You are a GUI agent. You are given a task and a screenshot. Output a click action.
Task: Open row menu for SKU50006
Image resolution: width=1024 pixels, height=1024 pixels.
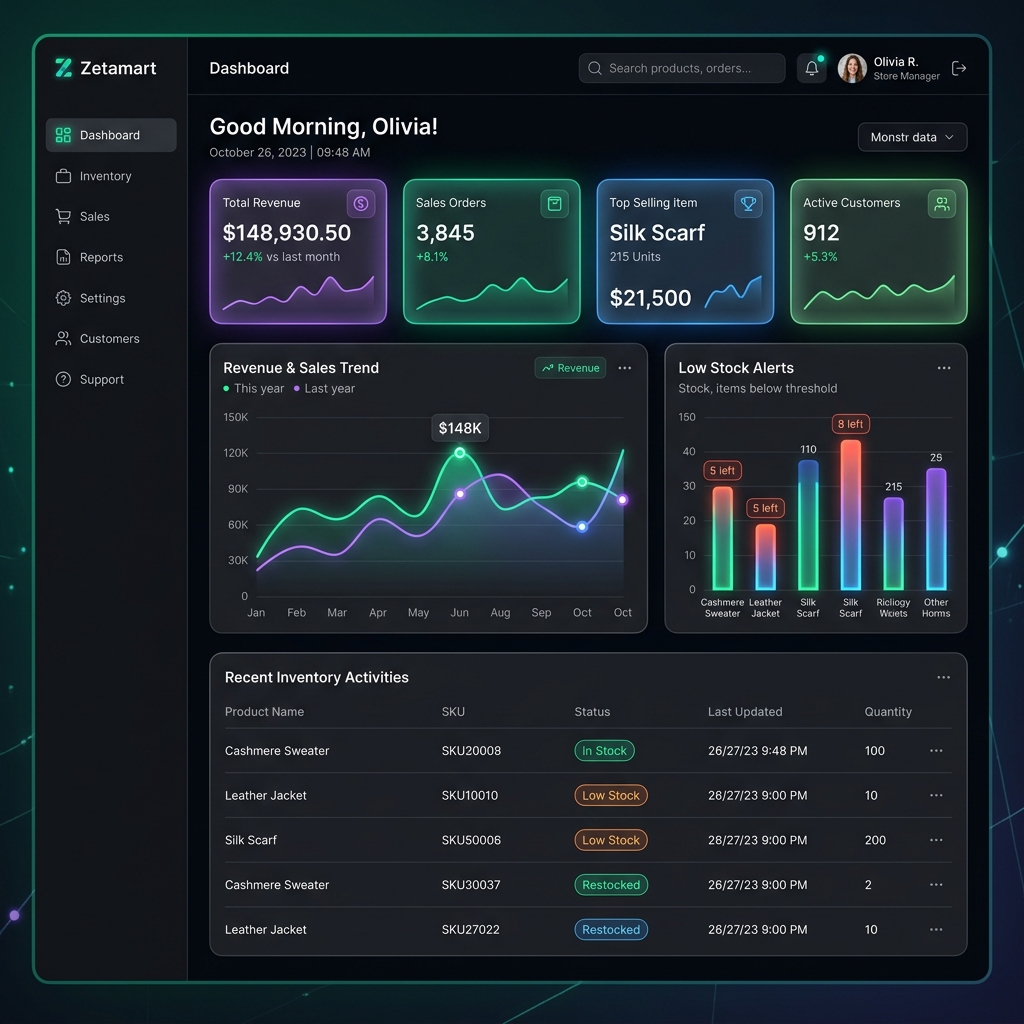(936, 840)
